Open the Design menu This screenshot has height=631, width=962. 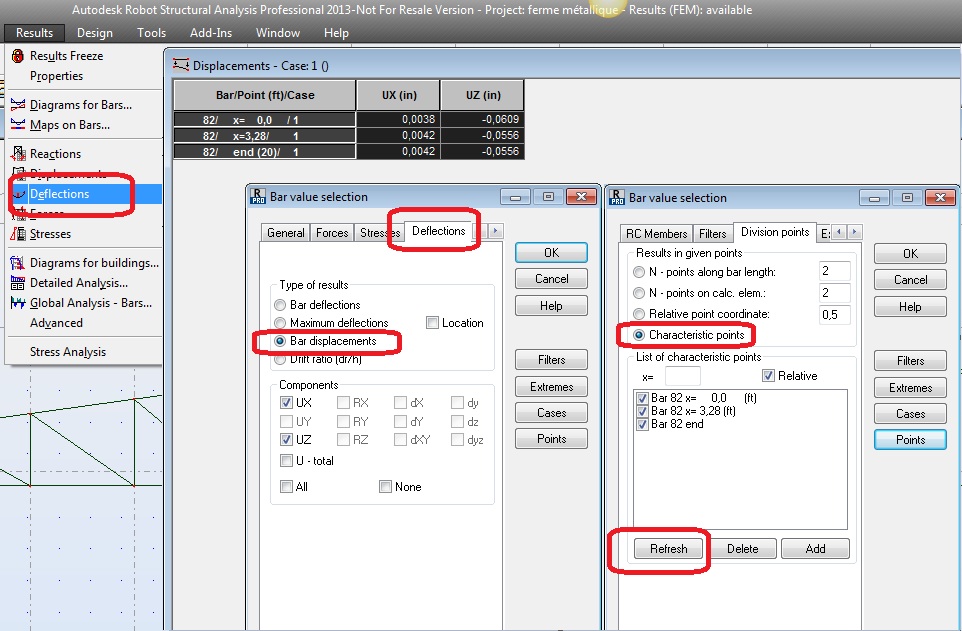click(94, 33)
